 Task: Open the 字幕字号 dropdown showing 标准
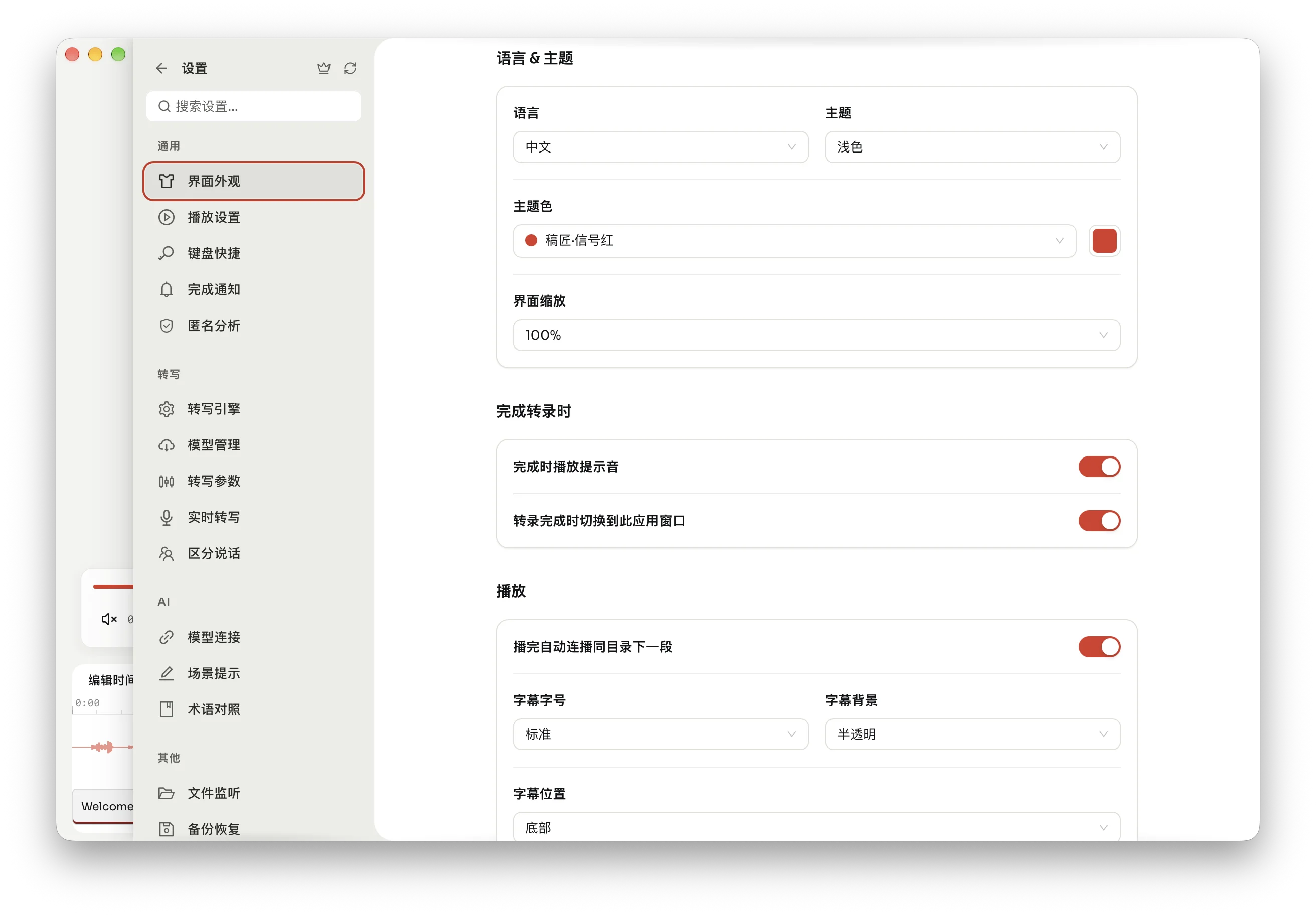coord(661,734)
